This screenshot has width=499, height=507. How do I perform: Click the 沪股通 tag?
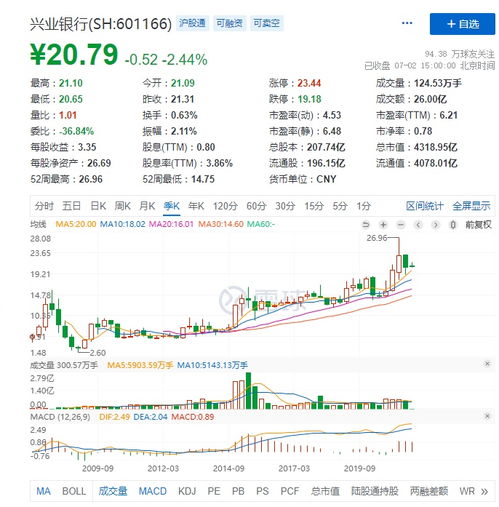pyautogui.click(x=192, y=23)
